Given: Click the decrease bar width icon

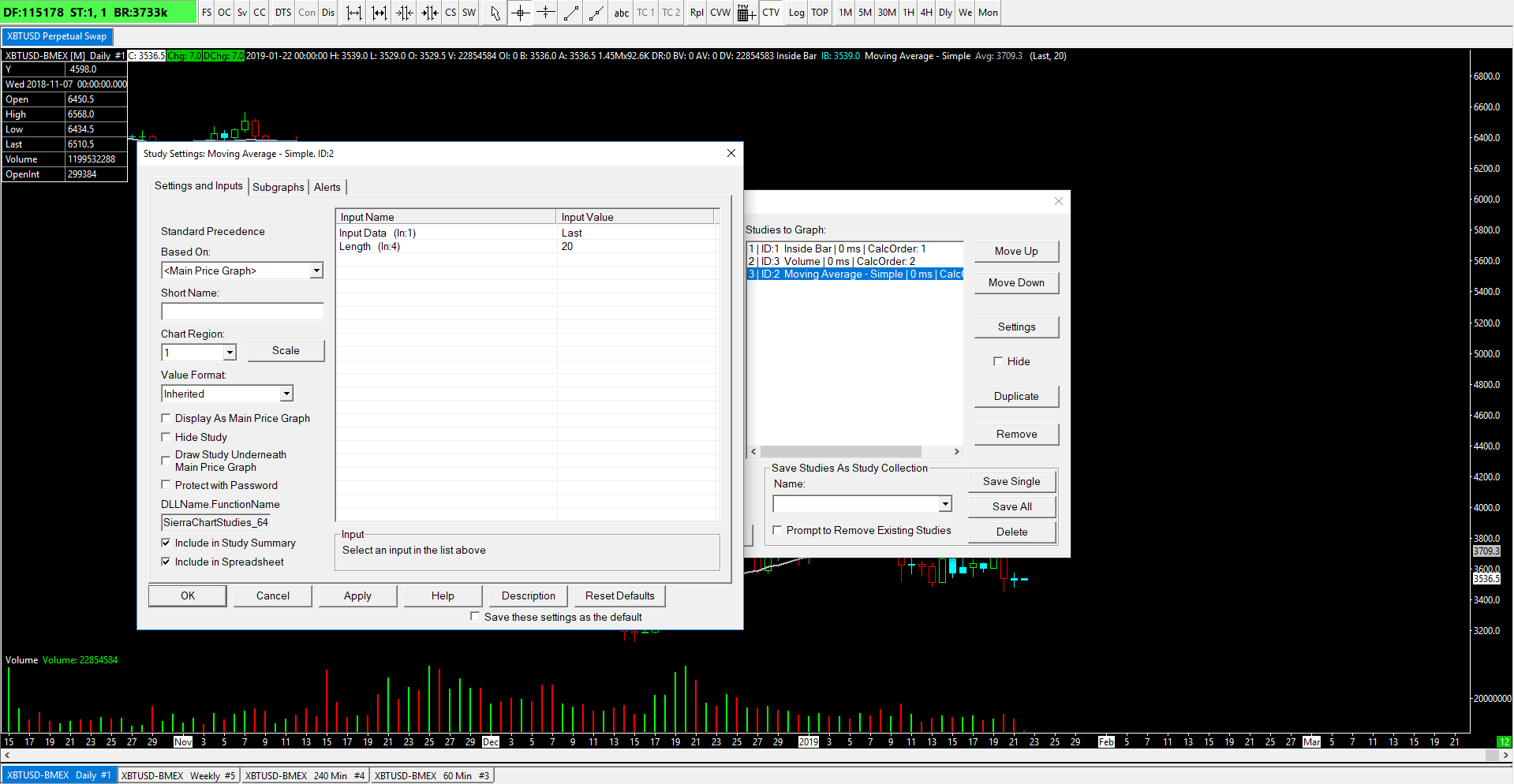Looking at the screenshot, I should point(430,13).
